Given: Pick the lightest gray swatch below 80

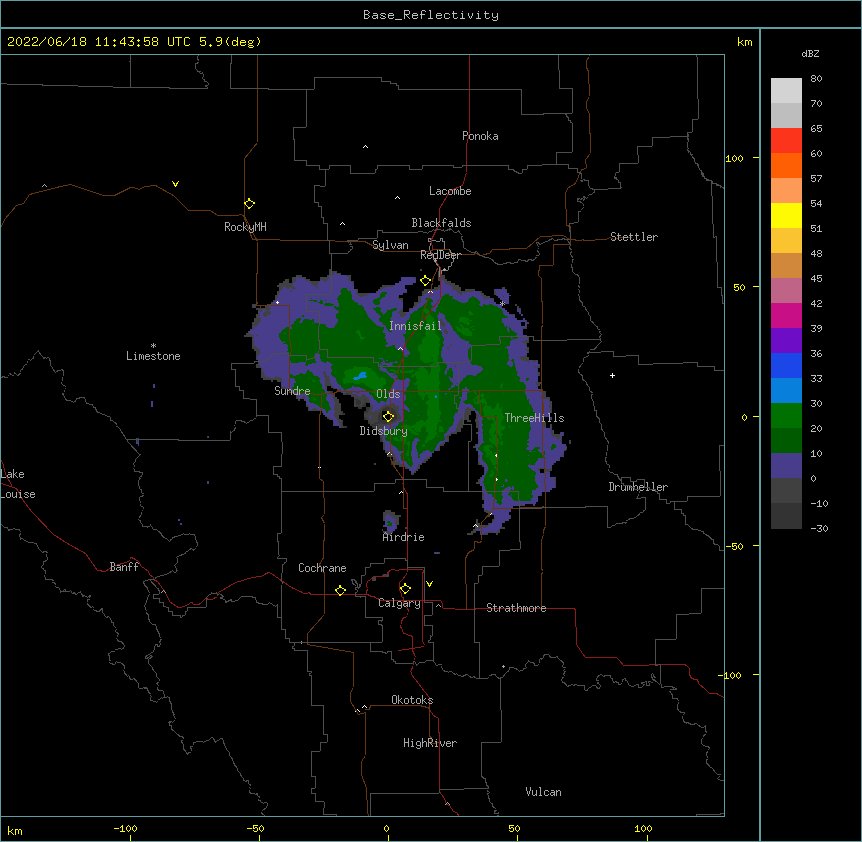Looking at the screenshot, I should coord(786,91).
